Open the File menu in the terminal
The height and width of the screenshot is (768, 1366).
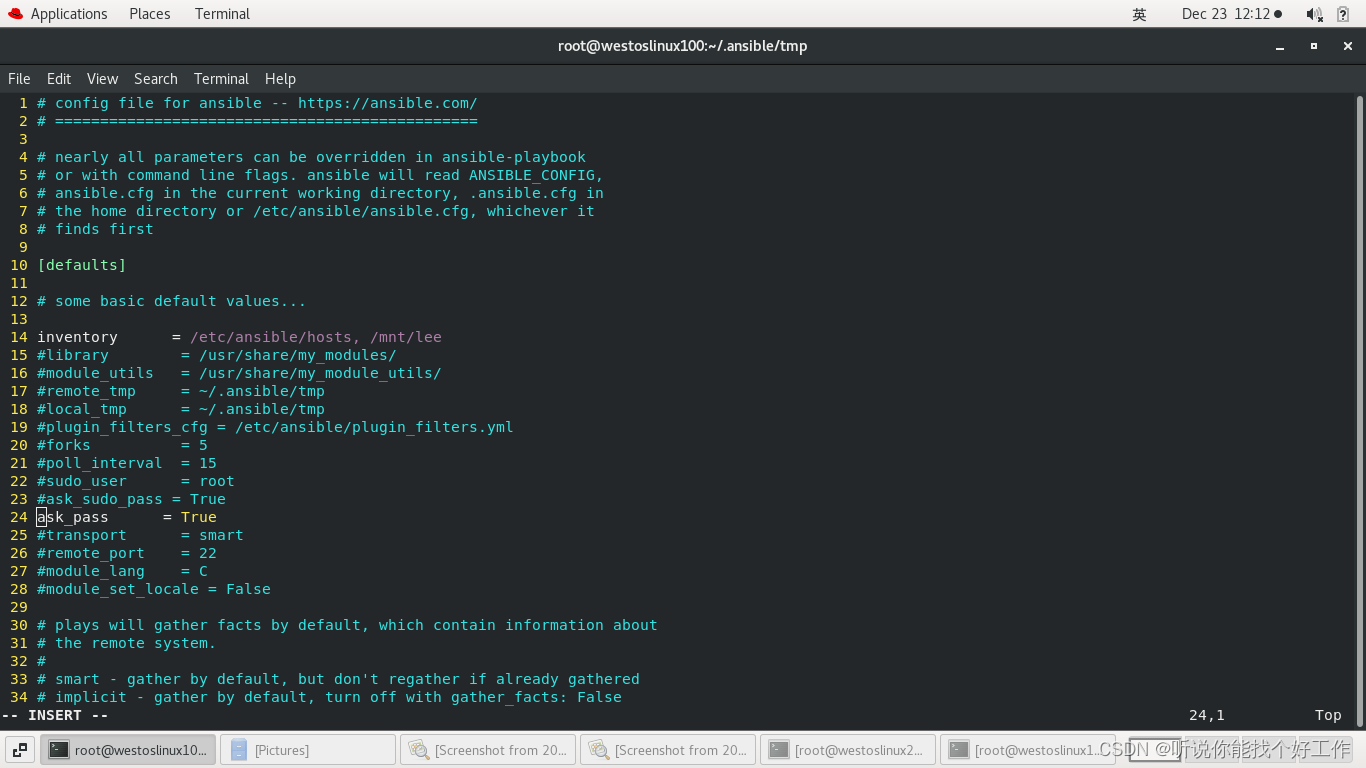tap(19, 79)
